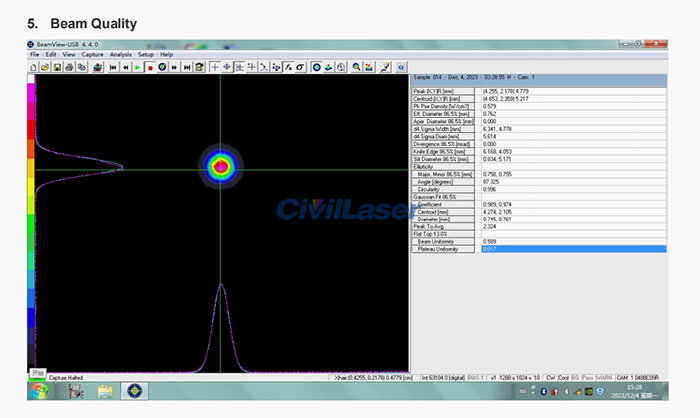Click the Open file folder icon
The height and width of the screenshot is (418, 700).
[x=45, y=67]
